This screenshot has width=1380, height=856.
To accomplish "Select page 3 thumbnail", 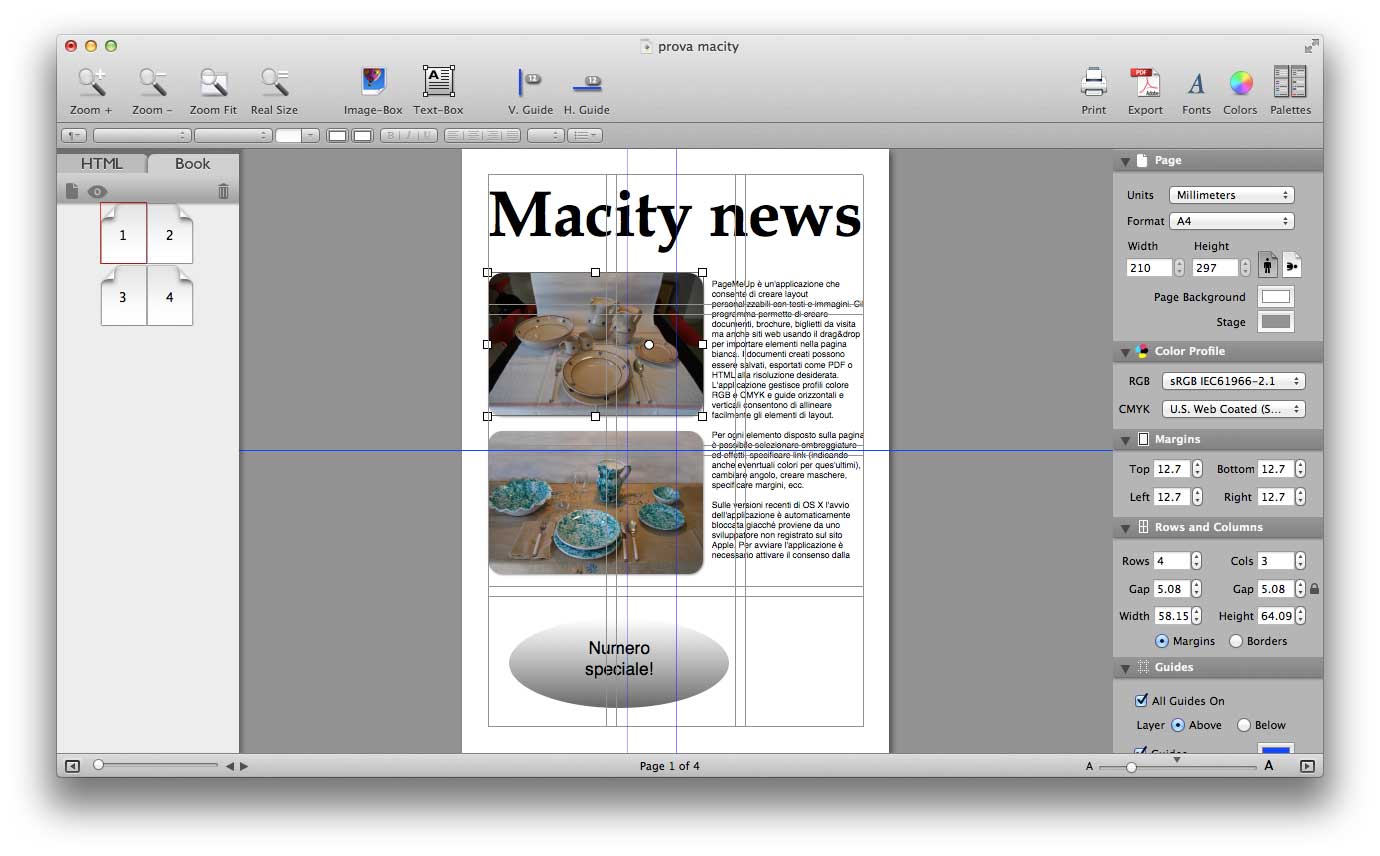I will point(123,297).
